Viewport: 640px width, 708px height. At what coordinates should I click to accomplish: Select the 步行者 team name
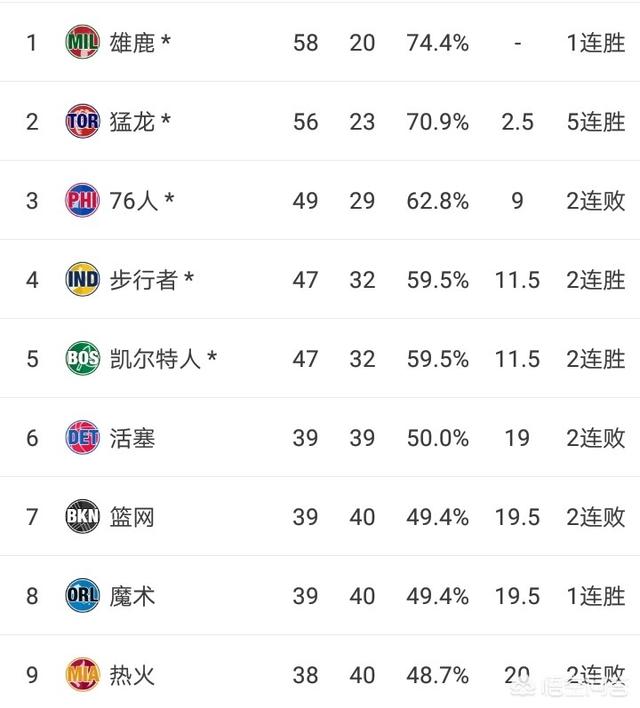[x=143, y=280]
